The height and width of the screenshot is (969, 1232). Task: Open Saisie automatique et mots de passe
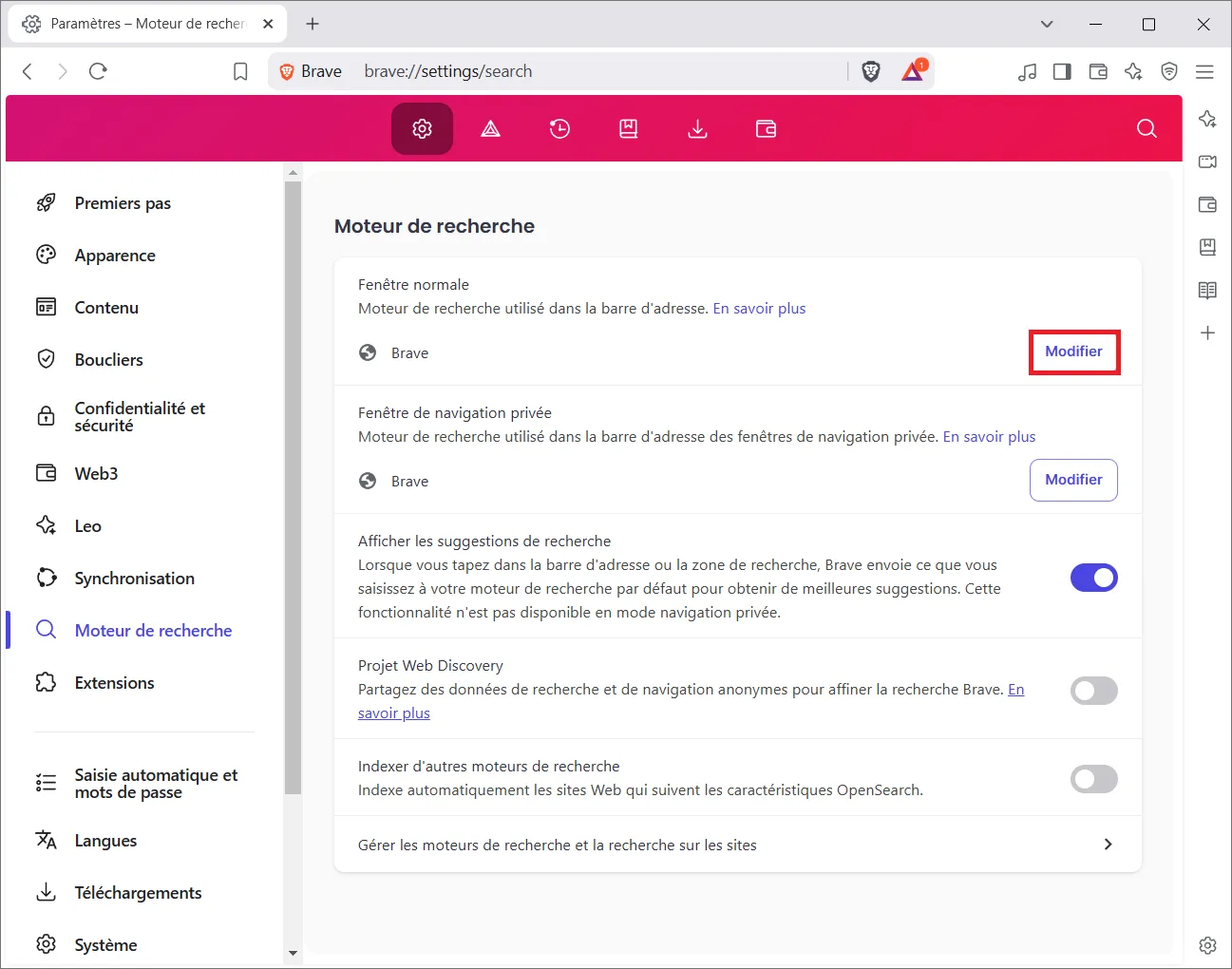point(156,784)
